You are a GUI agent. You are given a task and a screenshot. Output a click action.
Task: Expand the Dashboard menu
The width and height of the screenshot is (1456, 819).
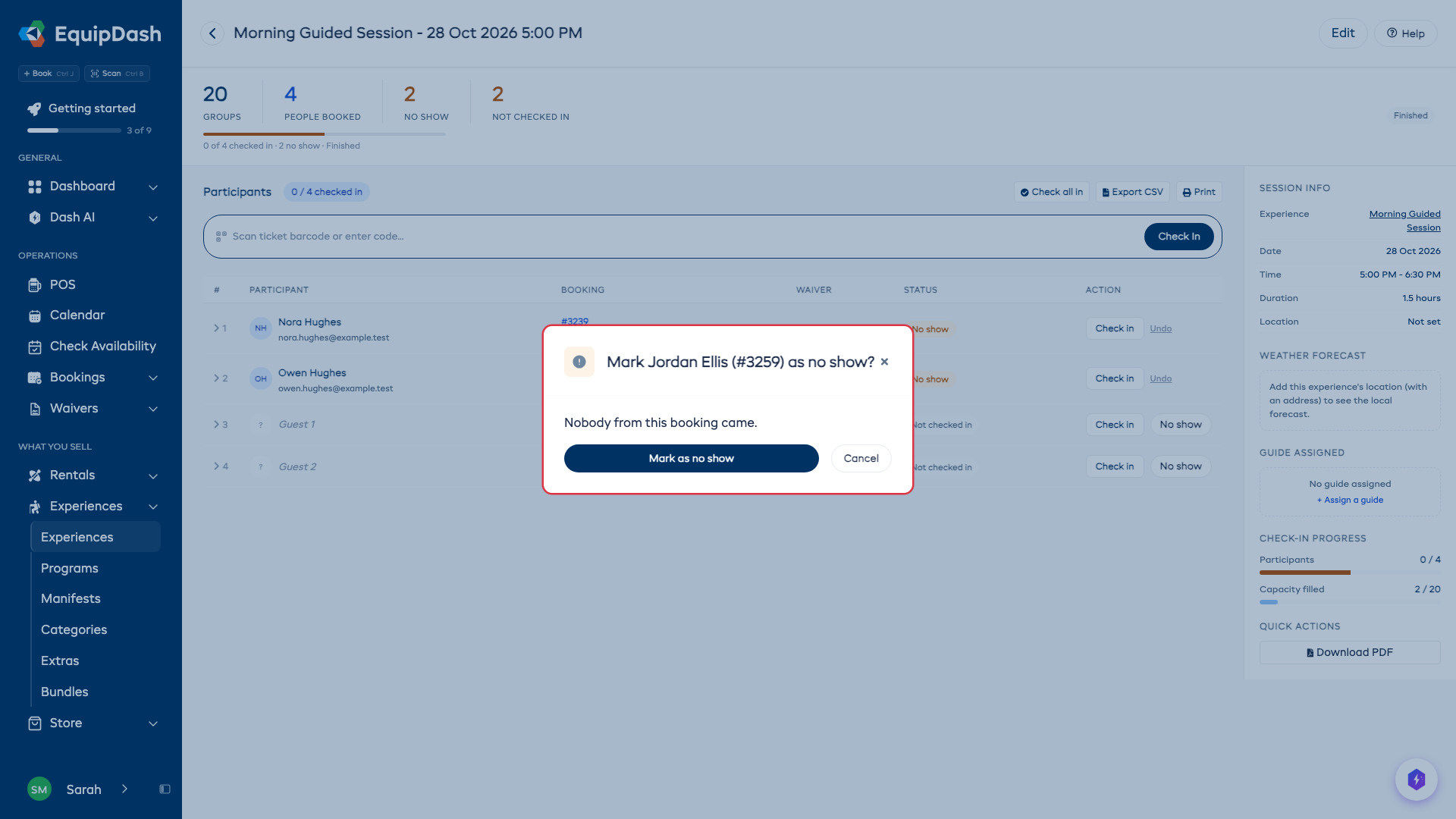click(x=153, y=187)
